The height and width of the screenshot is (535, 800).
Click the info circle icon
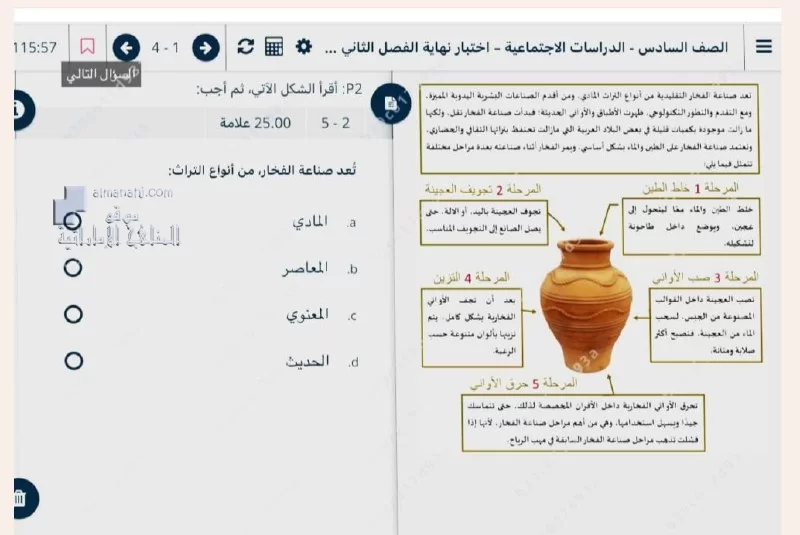click(x=21, y=110)
